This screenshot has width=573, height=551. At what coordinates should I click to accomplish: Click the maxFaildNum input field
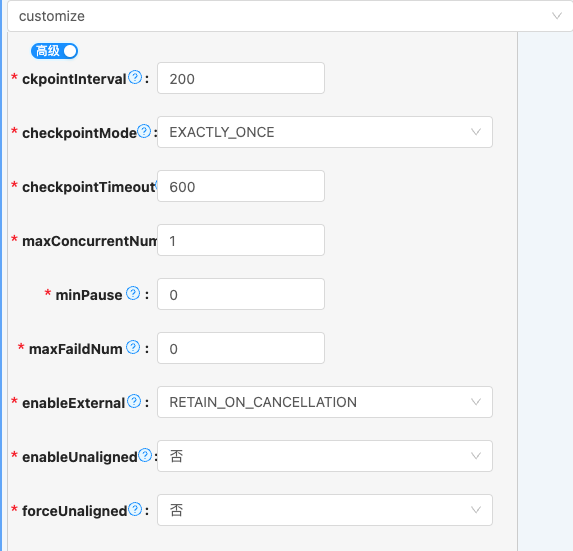(x=241, y=348)
